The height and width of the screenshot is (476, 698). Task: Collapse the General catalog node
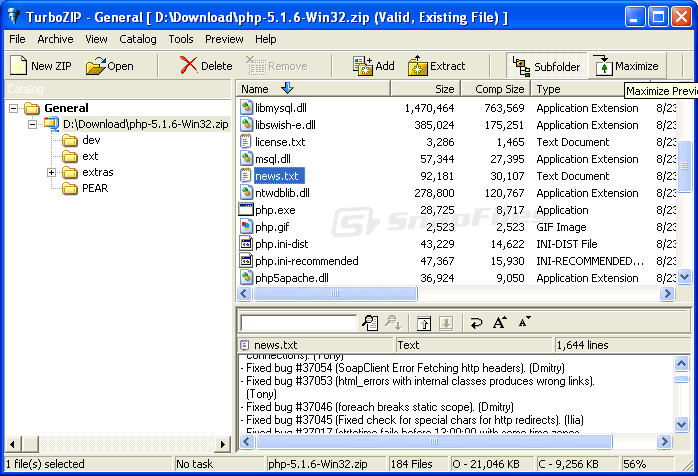click(14, 108)
